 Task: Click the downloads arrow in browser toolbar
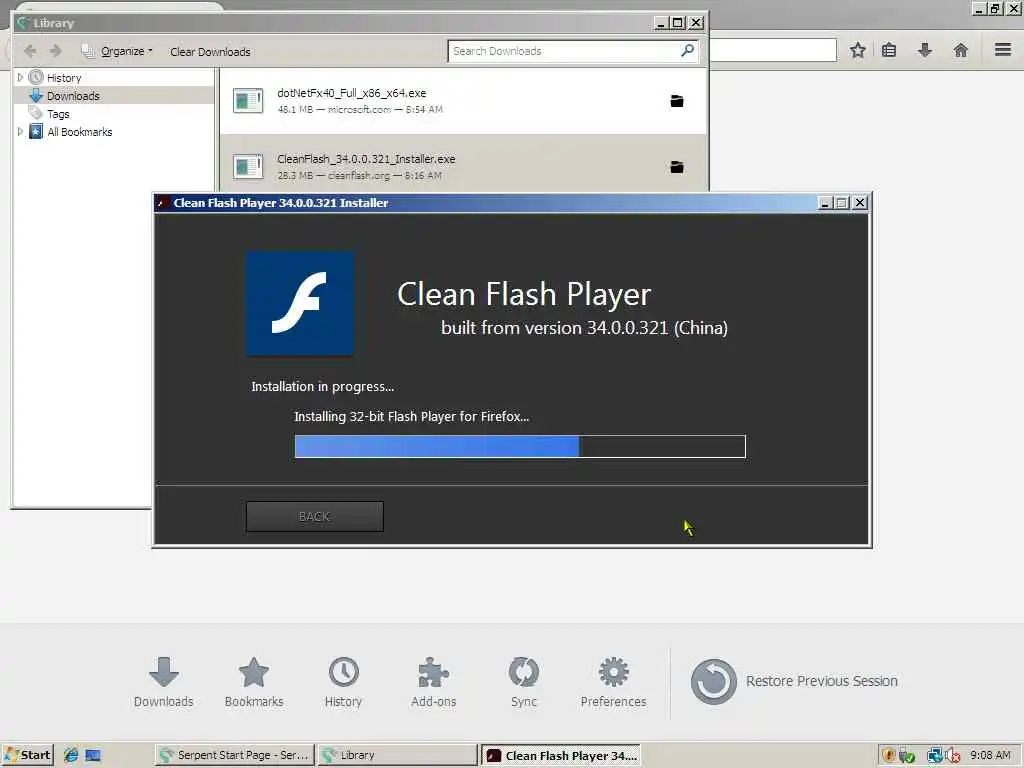pyautogui.click(x=924, y=50)
